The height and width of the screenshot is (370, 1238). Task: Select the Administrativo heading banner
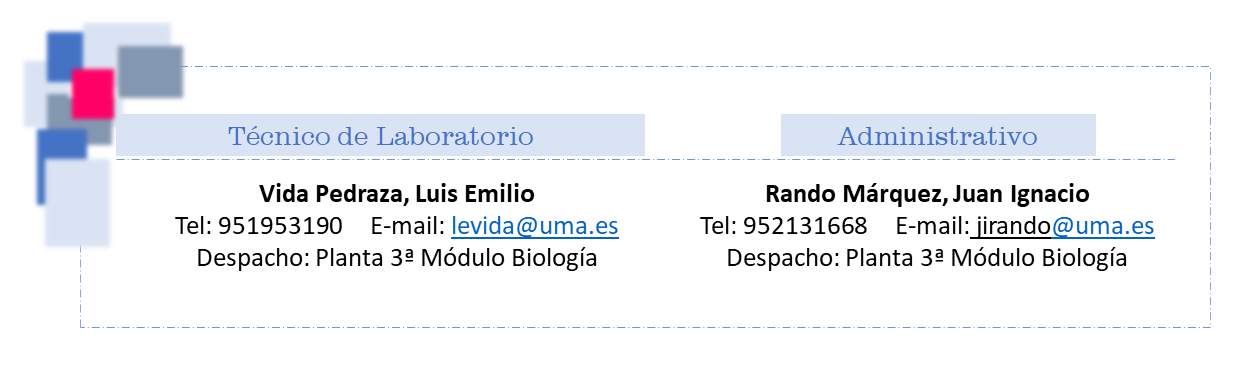tap(938, 135)
